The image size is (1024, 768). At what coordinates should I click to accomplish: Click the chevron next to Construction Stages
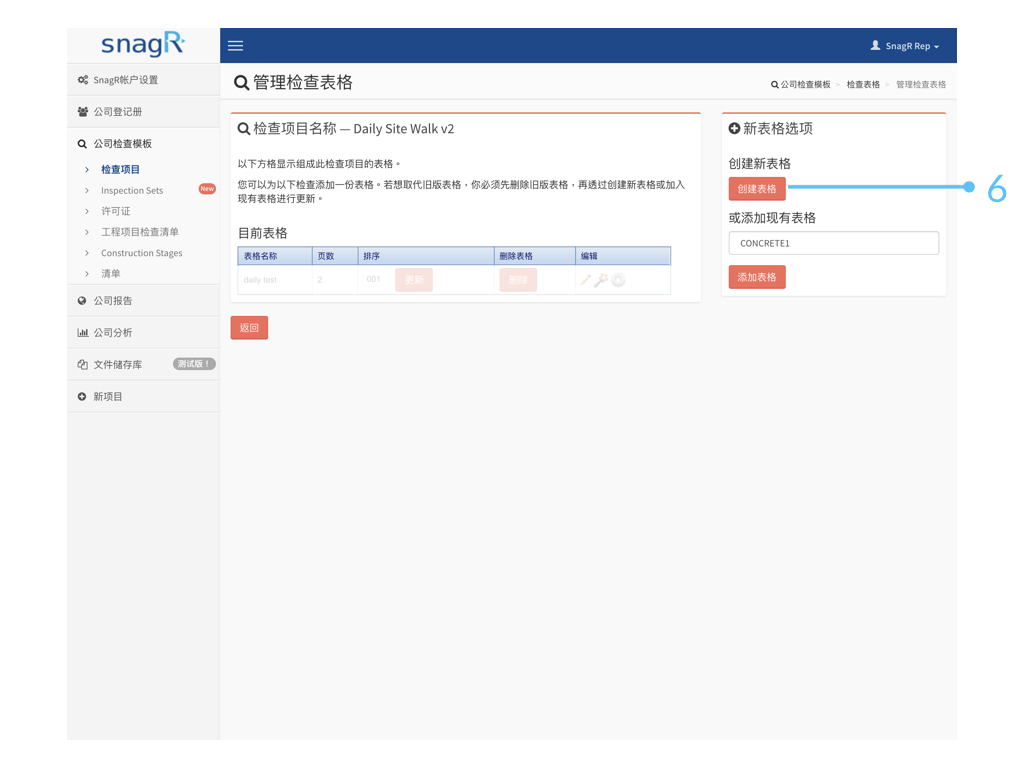pos(87,253)
